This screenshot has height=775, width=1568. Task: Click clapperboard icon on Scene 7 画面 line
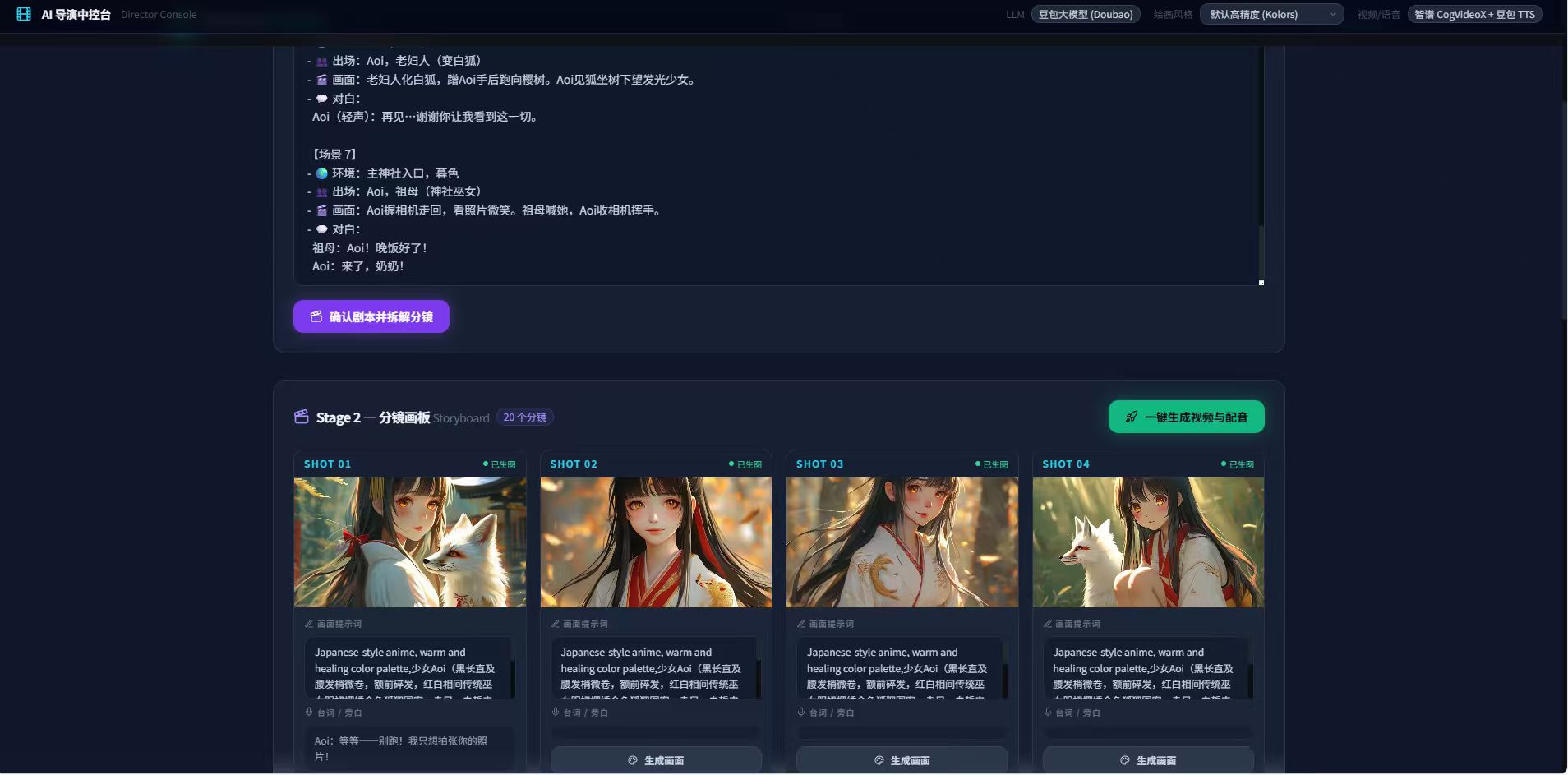322,210
